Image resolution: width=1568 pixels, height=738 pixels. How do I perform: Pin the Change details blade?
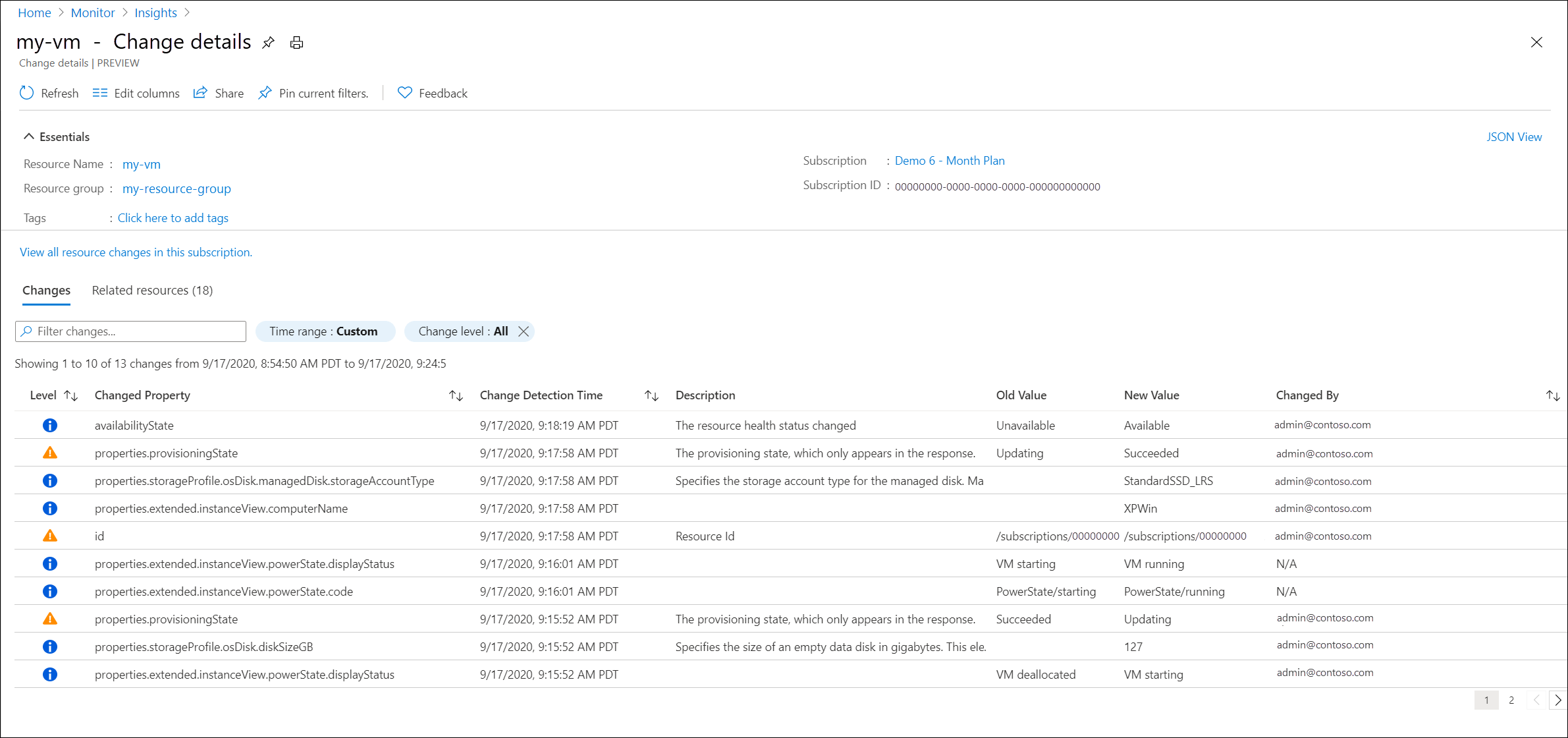[x=268, y=43]
